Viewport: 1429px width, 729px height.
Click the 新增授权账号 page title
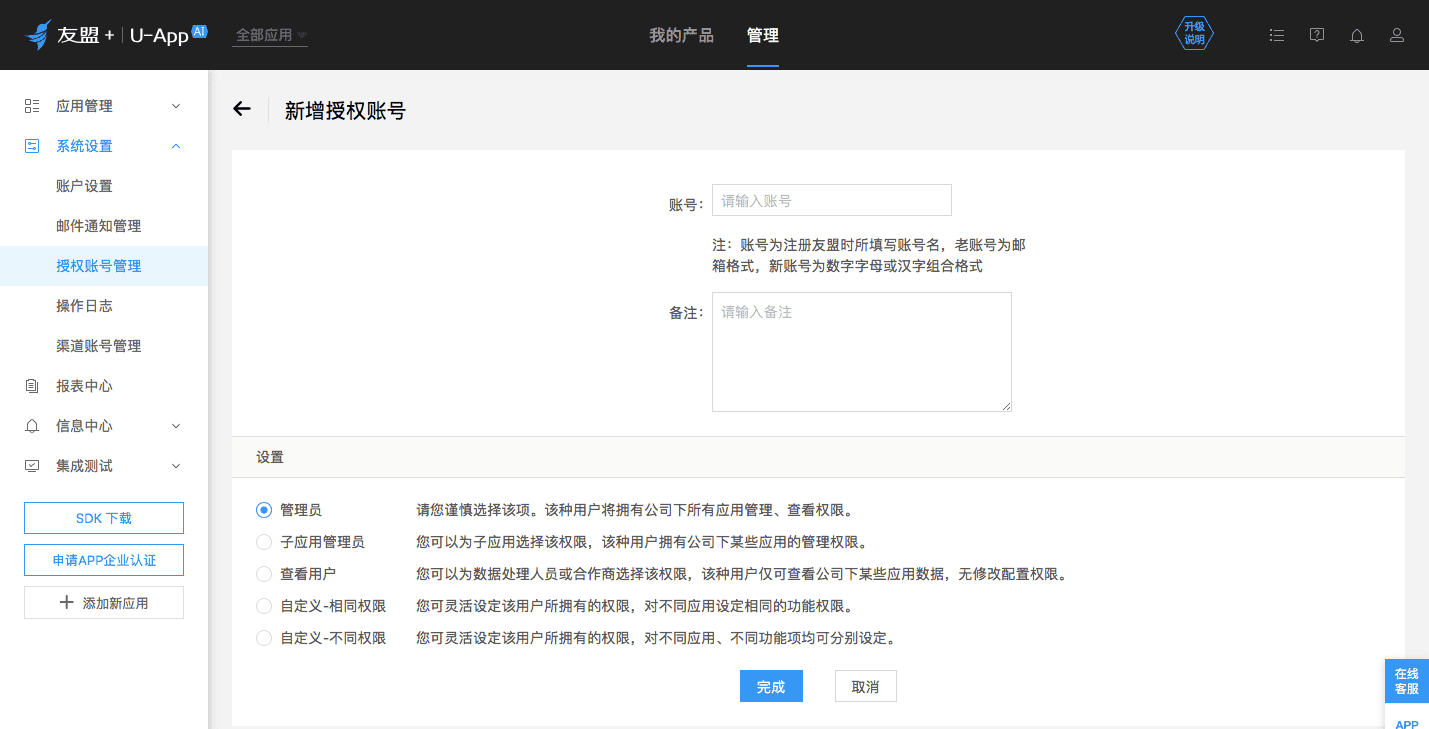tap(345, 111)
